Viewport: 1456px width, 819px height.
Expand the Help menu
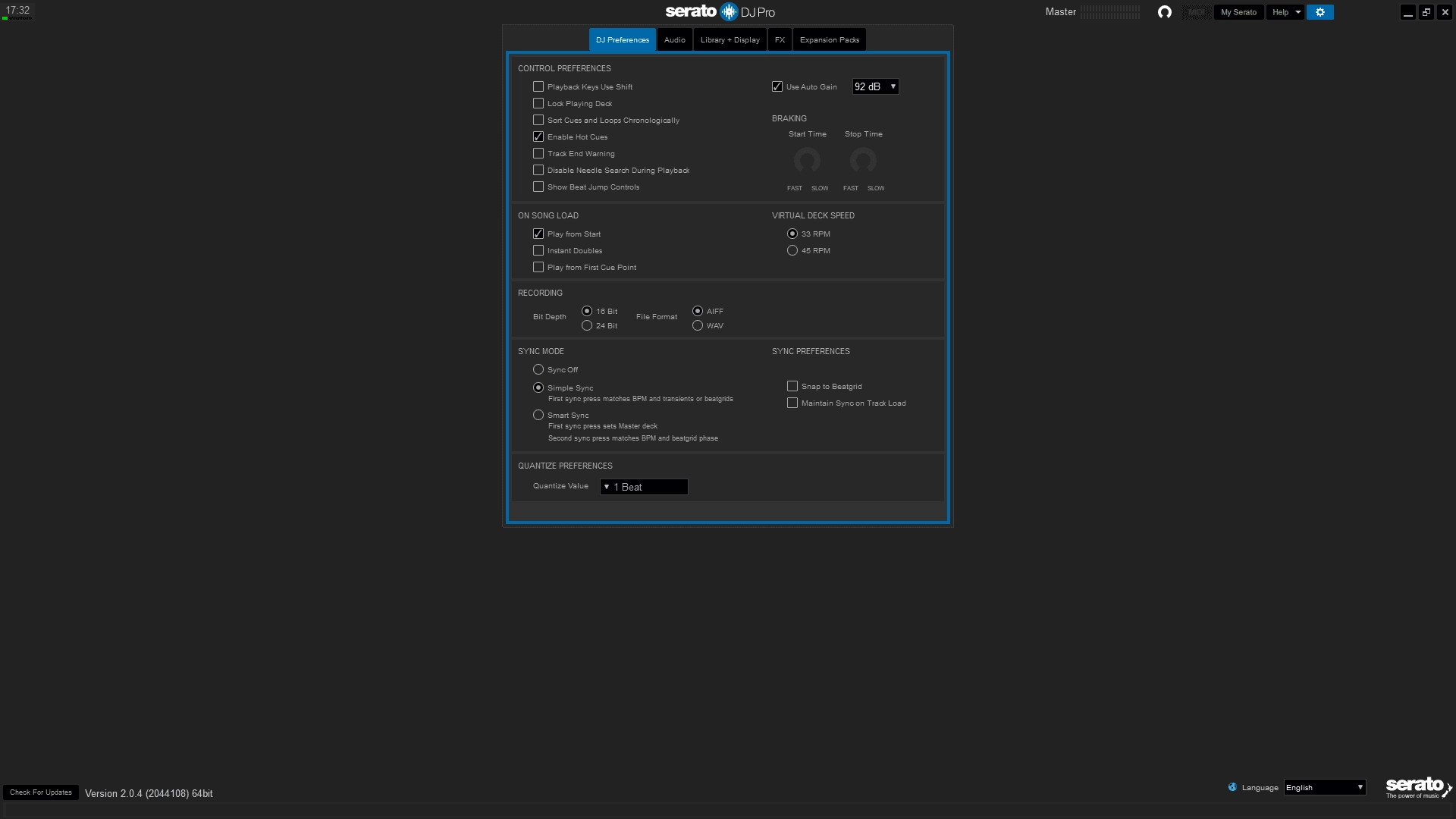point(1285,12)
